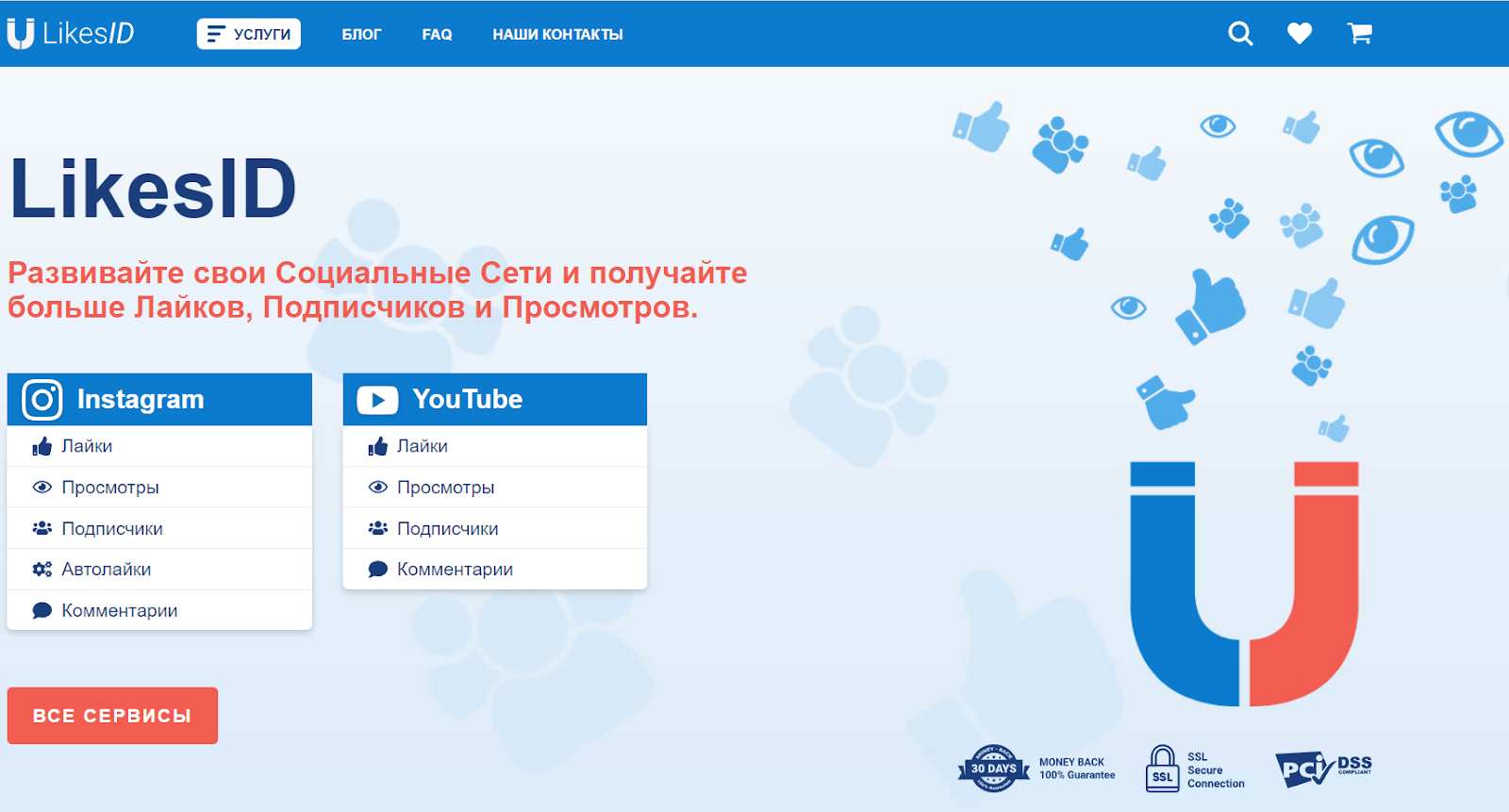
Task: Open the Блог menu item
Action: [x=361, y=34]
